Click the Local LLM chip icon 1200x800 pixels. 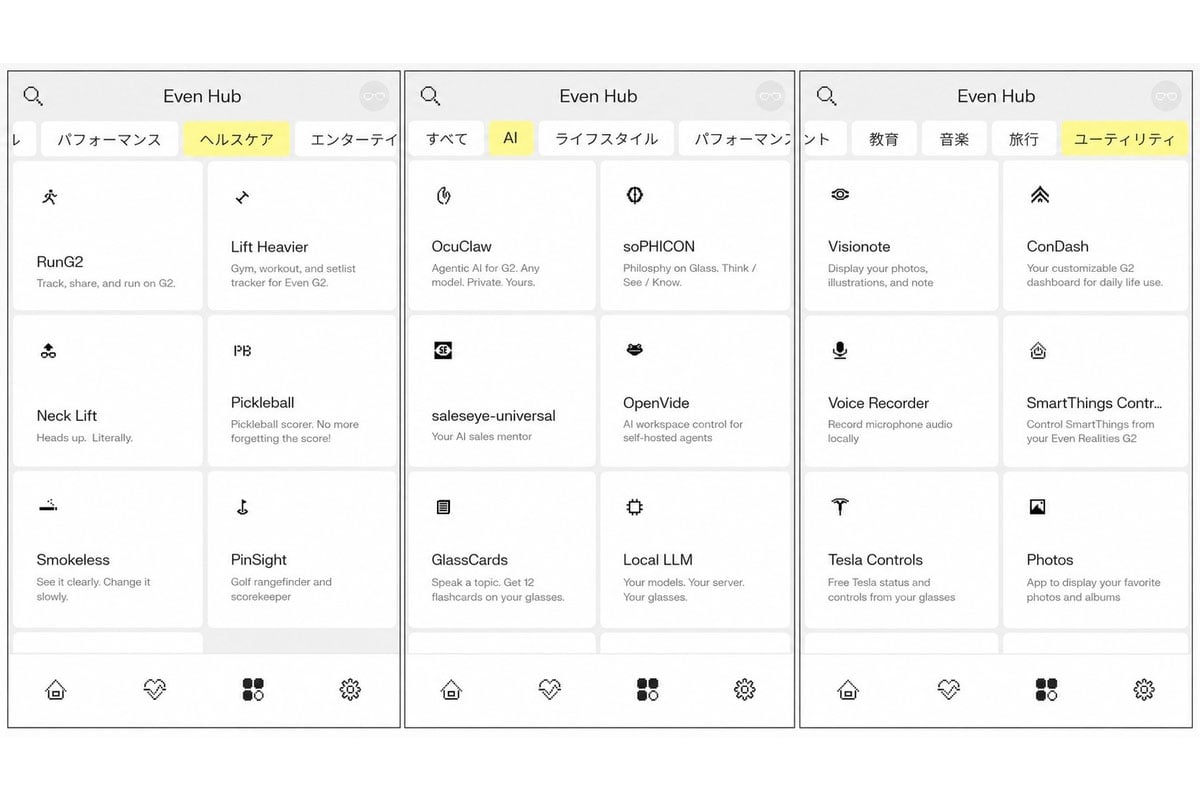click(634, 507)
